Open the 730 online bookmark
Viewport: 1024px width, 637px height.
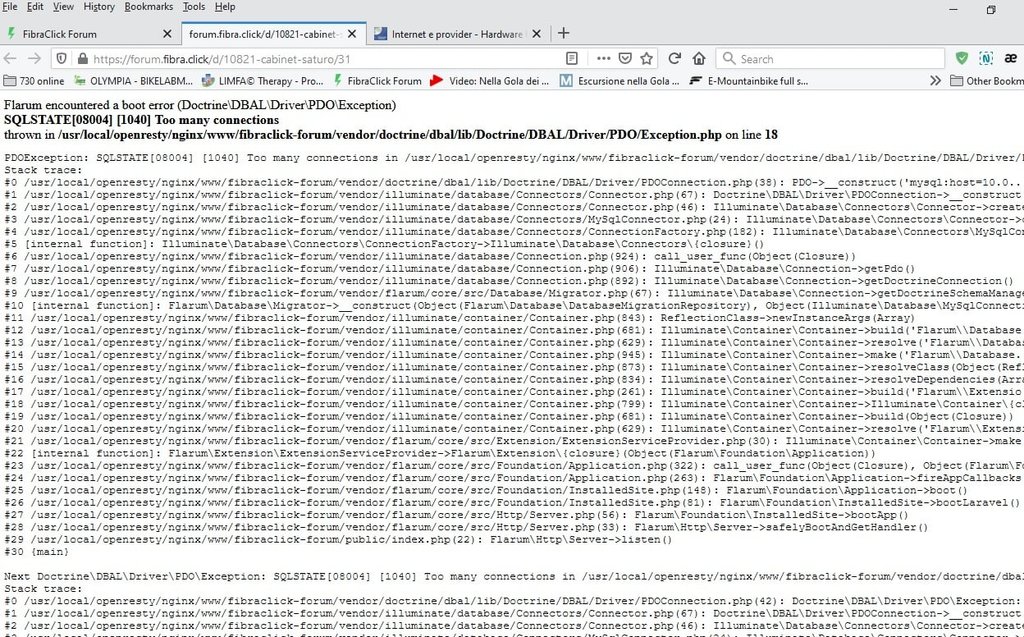click(x=35, y=81)
